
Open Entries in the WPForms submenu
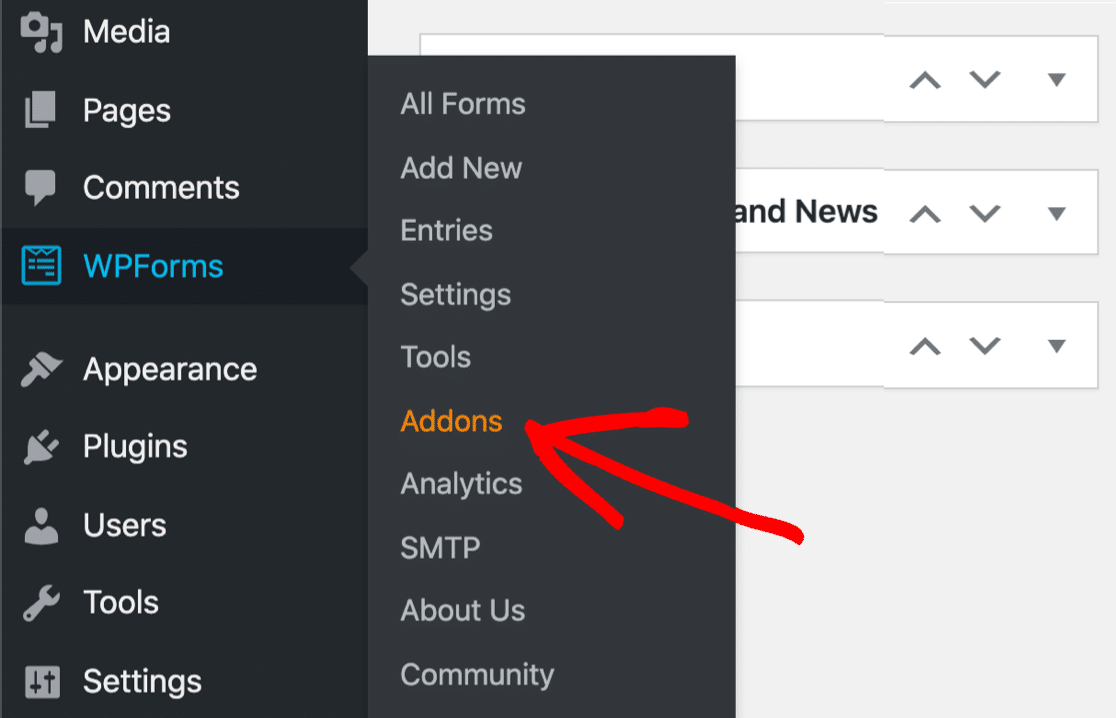(446, 230)
